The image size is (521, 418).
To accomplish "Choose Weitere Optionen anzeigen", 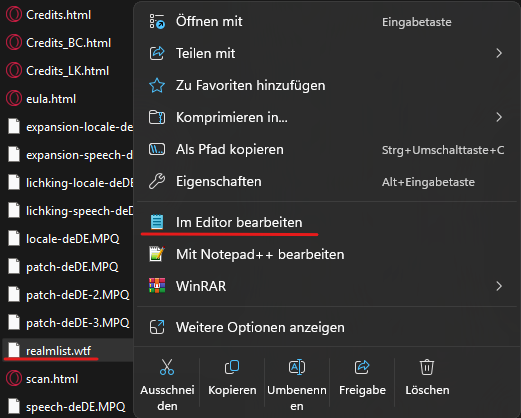I will pos(327,327).
